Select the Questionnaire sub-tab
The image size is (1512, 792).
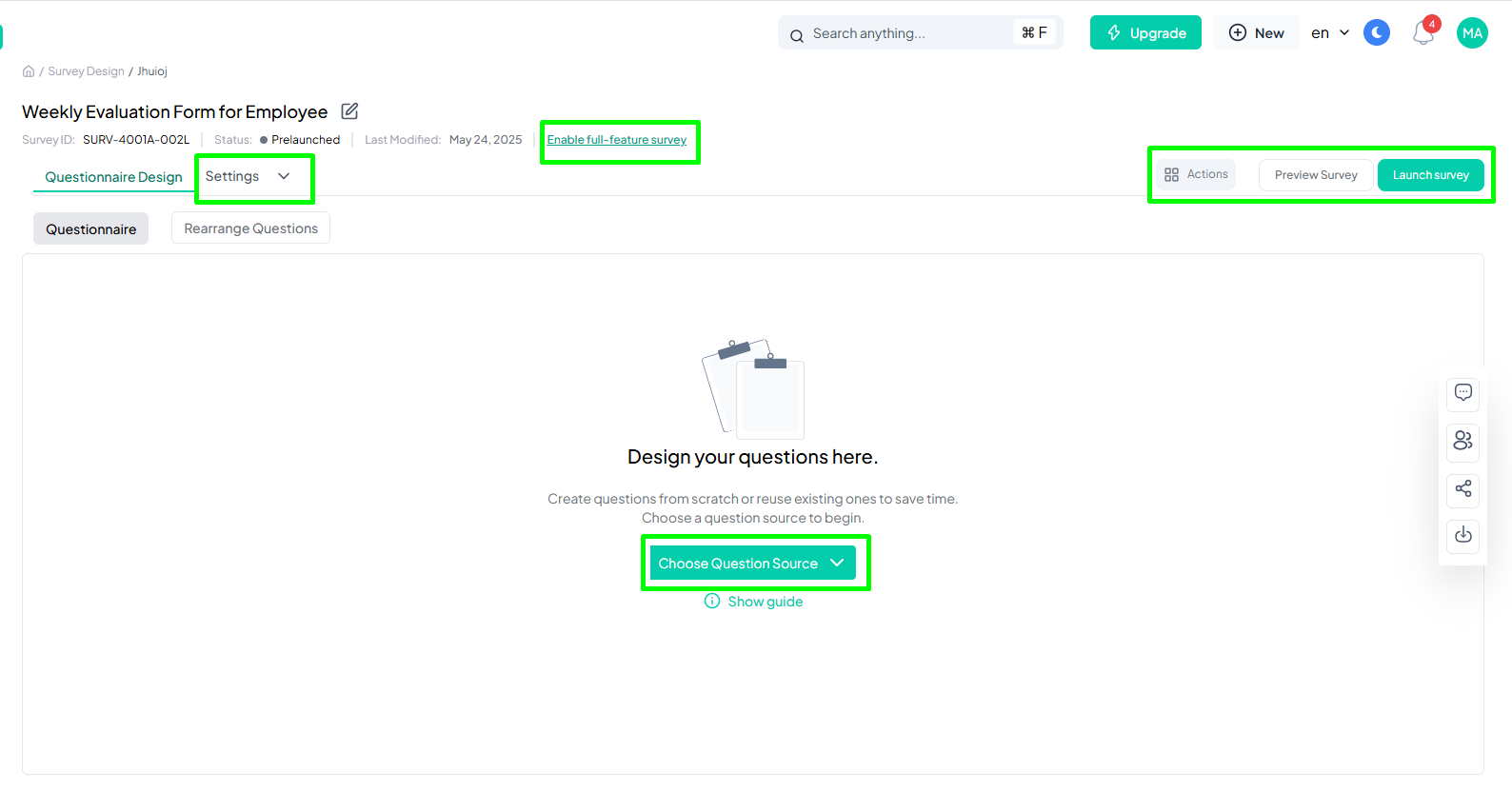(x=91, y=228)
